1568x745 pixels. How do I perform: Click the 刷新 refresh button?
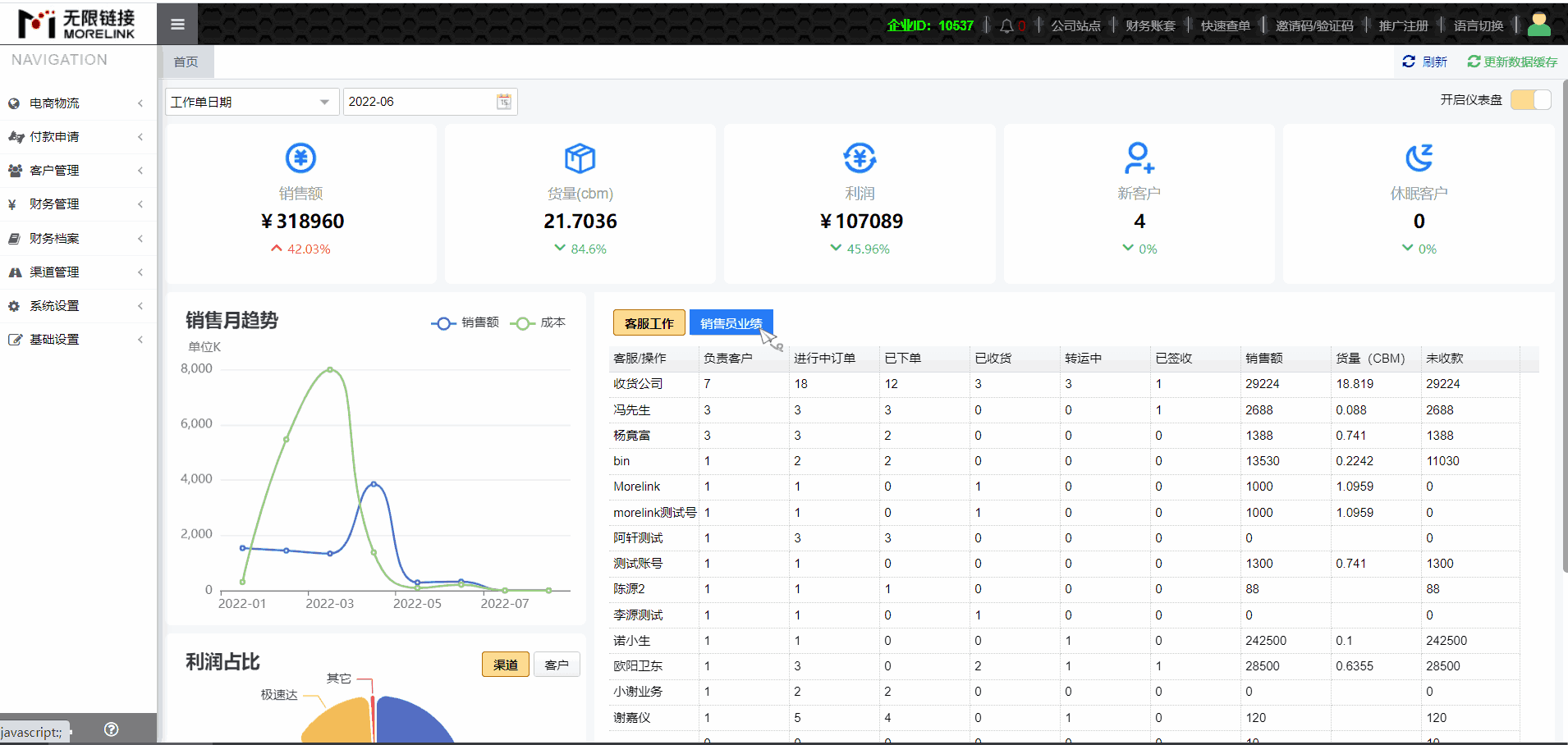tap(1425, 62)
